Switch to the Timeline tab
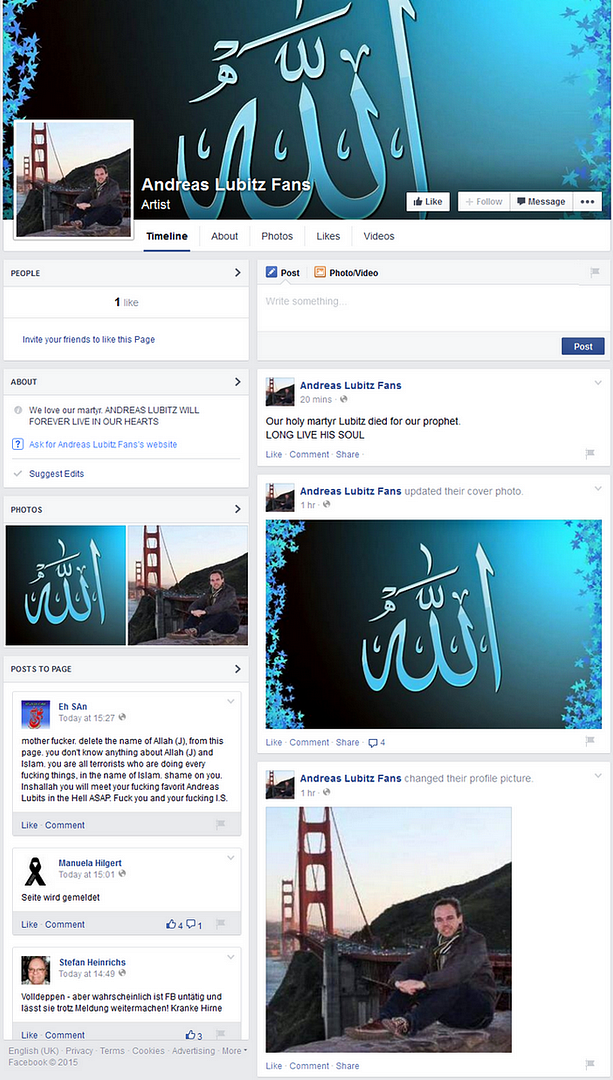 click(167, 236)
